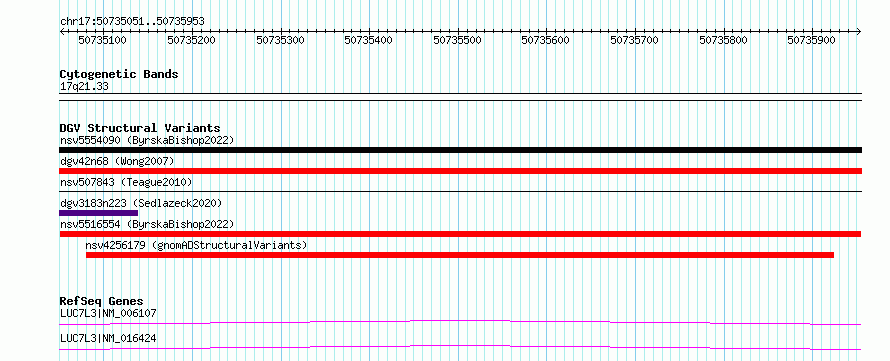The height and width of the screenshot is (361, 890).
Task: Open the nsv4256179 (gnomADStructuralVariants) label
Action: [196, 245]
